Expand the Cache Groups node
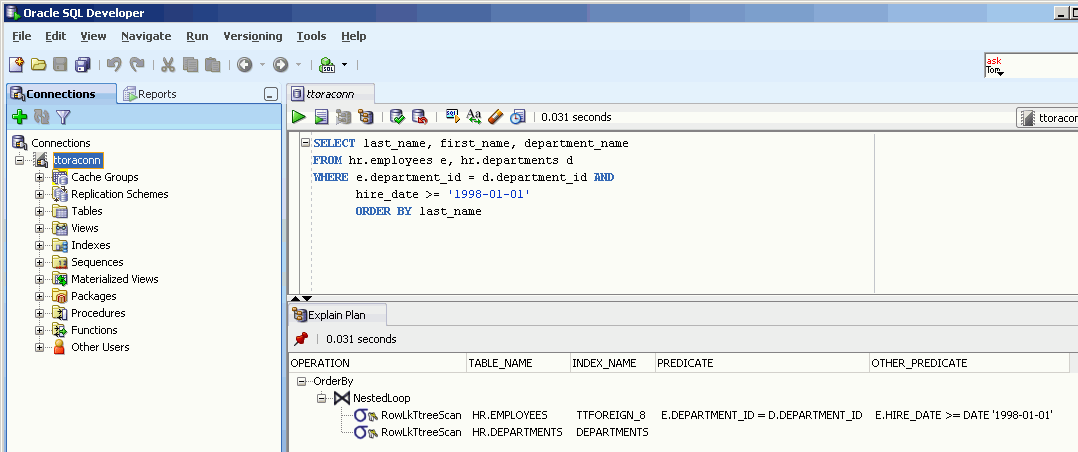Image resolution: width=1078 pixels, height=452 pixels. 39,177
